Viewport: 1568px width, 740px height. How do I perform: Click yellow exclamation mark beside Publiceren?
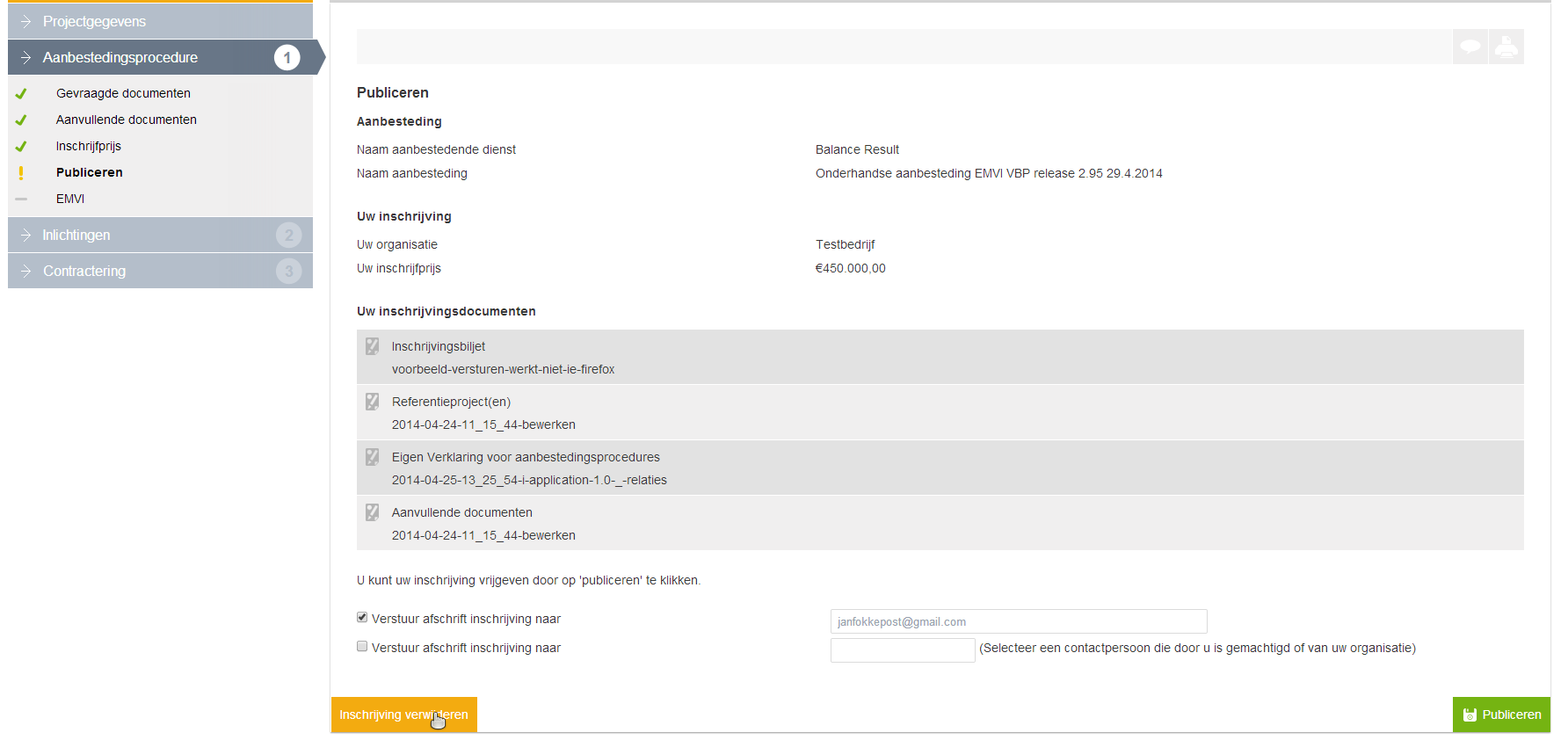(21, 173)
